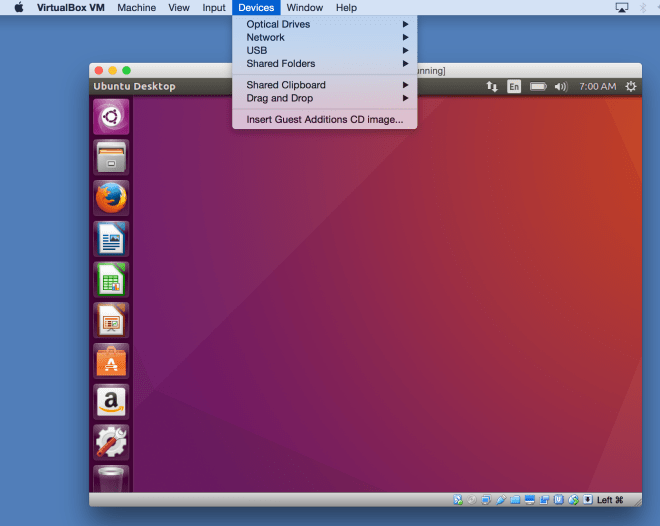Click the Amazon launcher icon

[111, 402]
